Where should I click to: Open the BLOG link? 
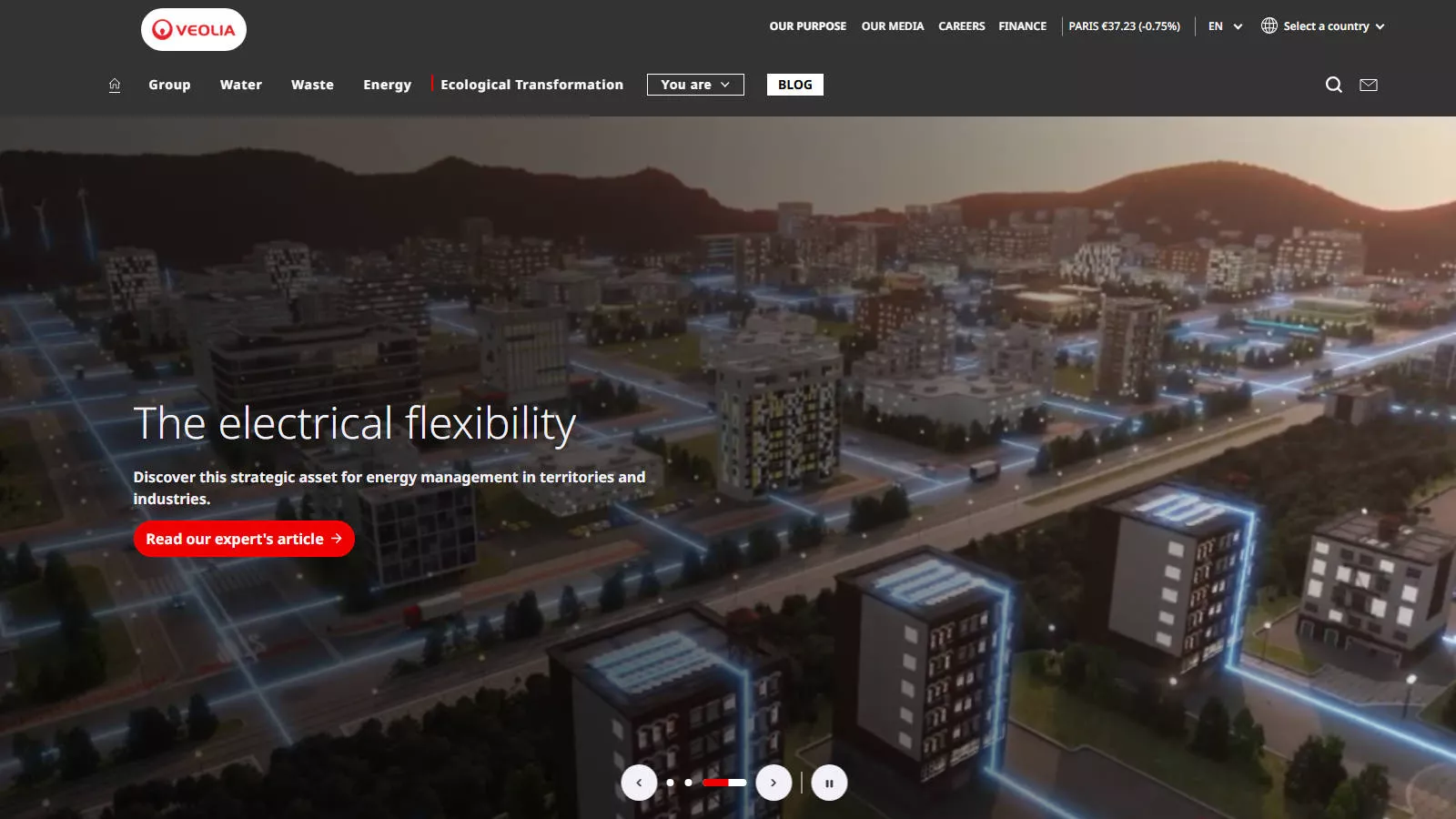point(795,85)
